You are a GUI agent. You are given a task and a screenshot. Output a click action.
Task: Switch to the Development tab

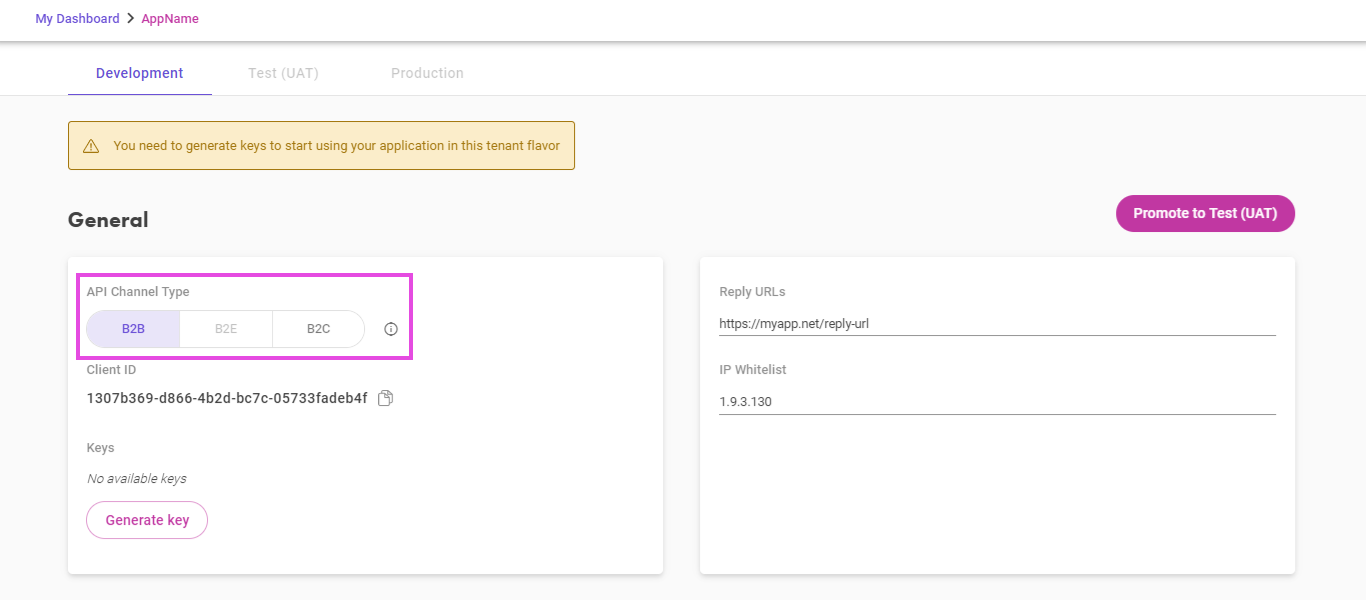click(x=140, y=73)
